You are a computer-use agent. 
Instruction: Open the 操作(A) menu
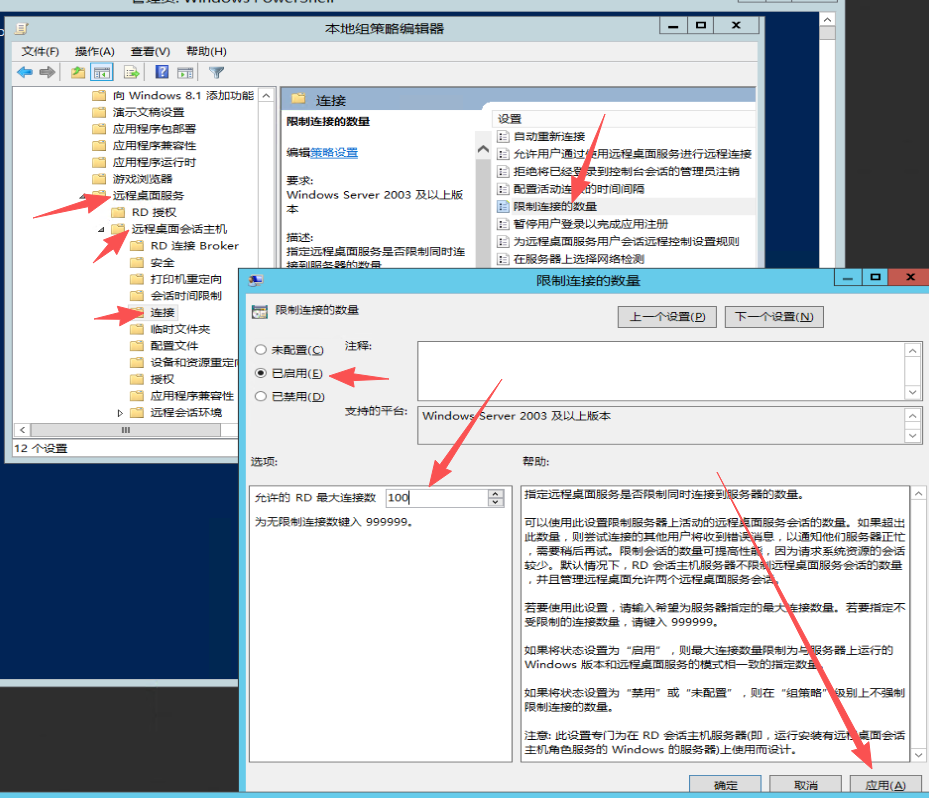point(95,51)
